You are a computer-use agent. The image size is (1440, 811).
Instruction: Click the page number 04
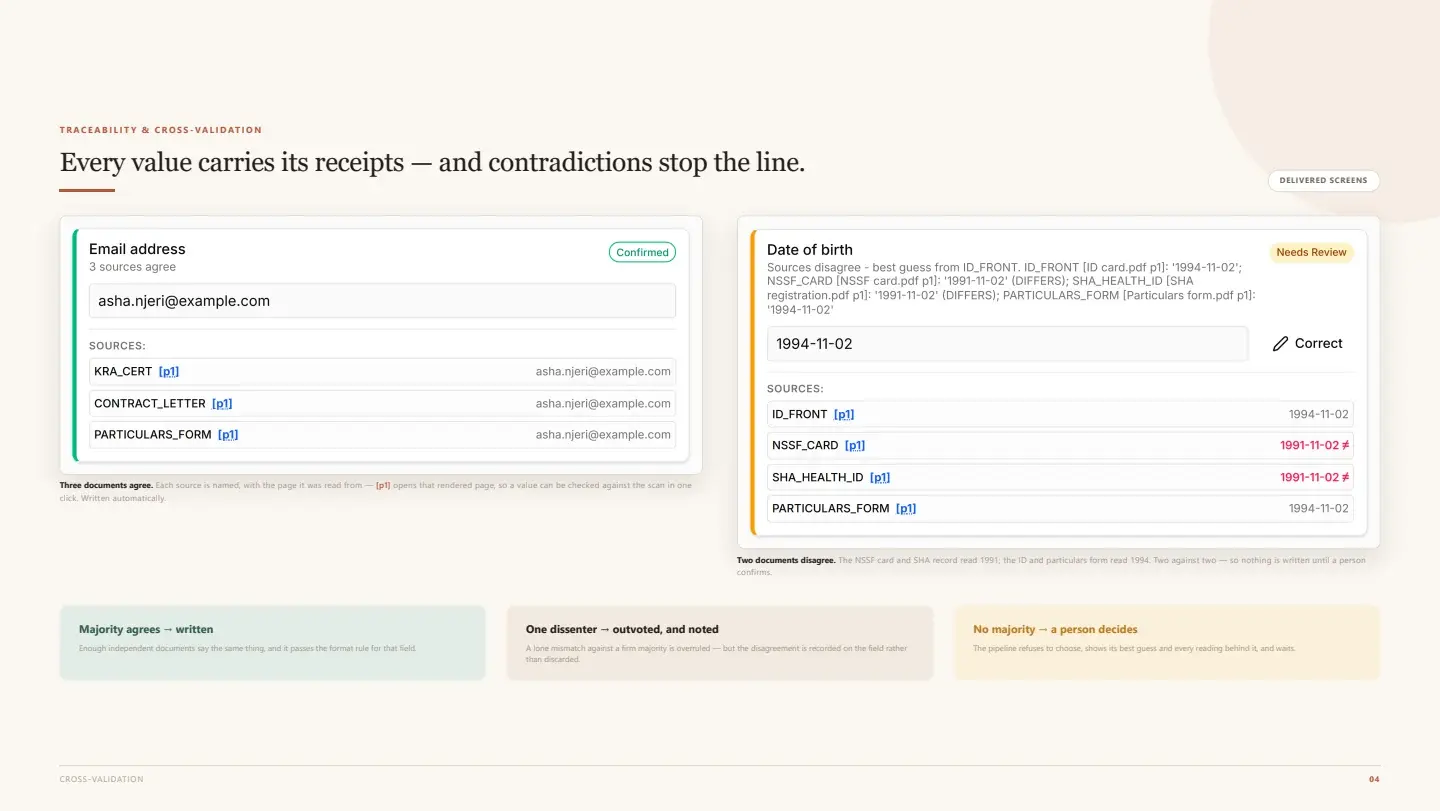coord(1374,779)
